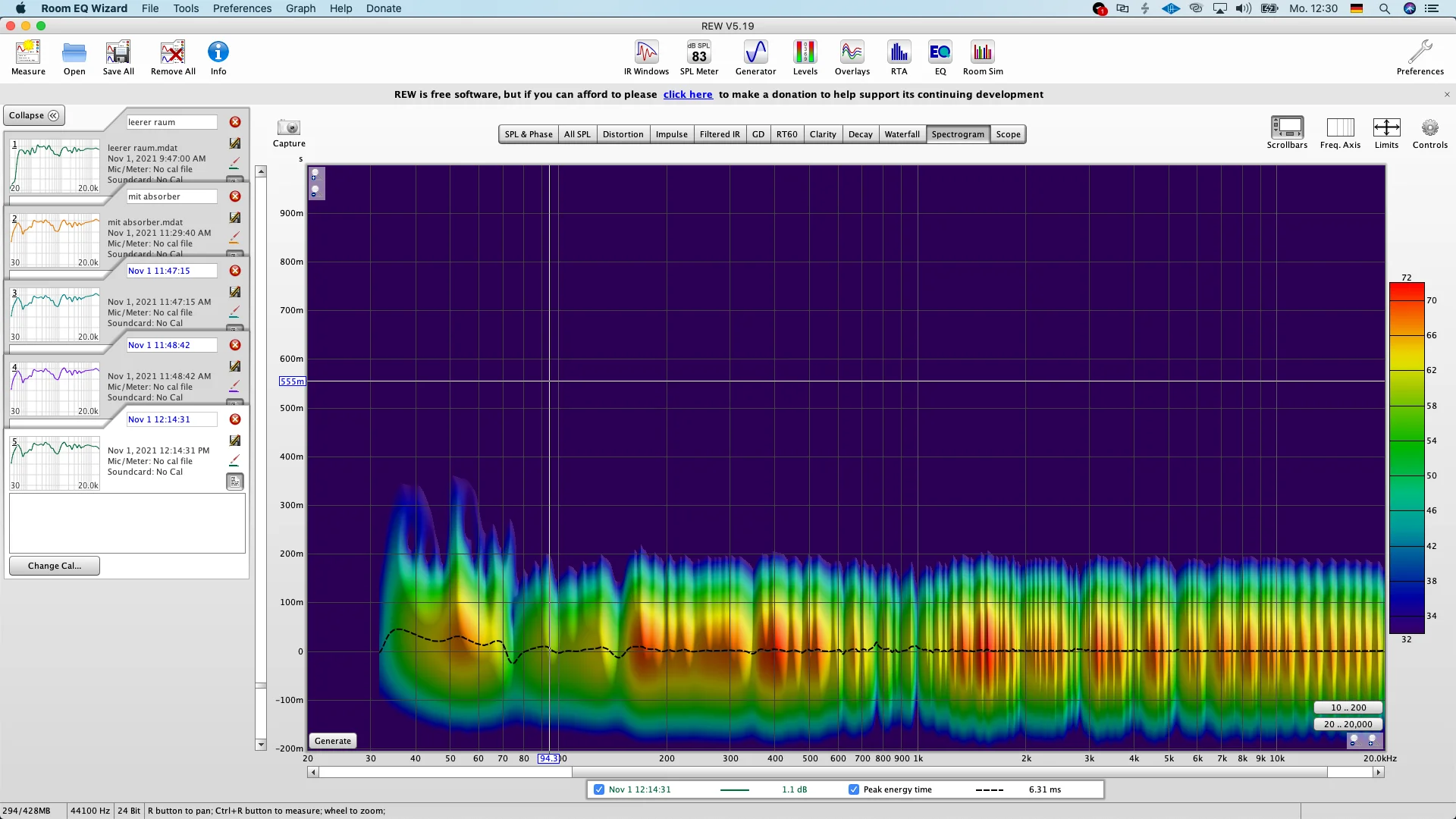Open graph Limits dialog

tap(1386, 133)
